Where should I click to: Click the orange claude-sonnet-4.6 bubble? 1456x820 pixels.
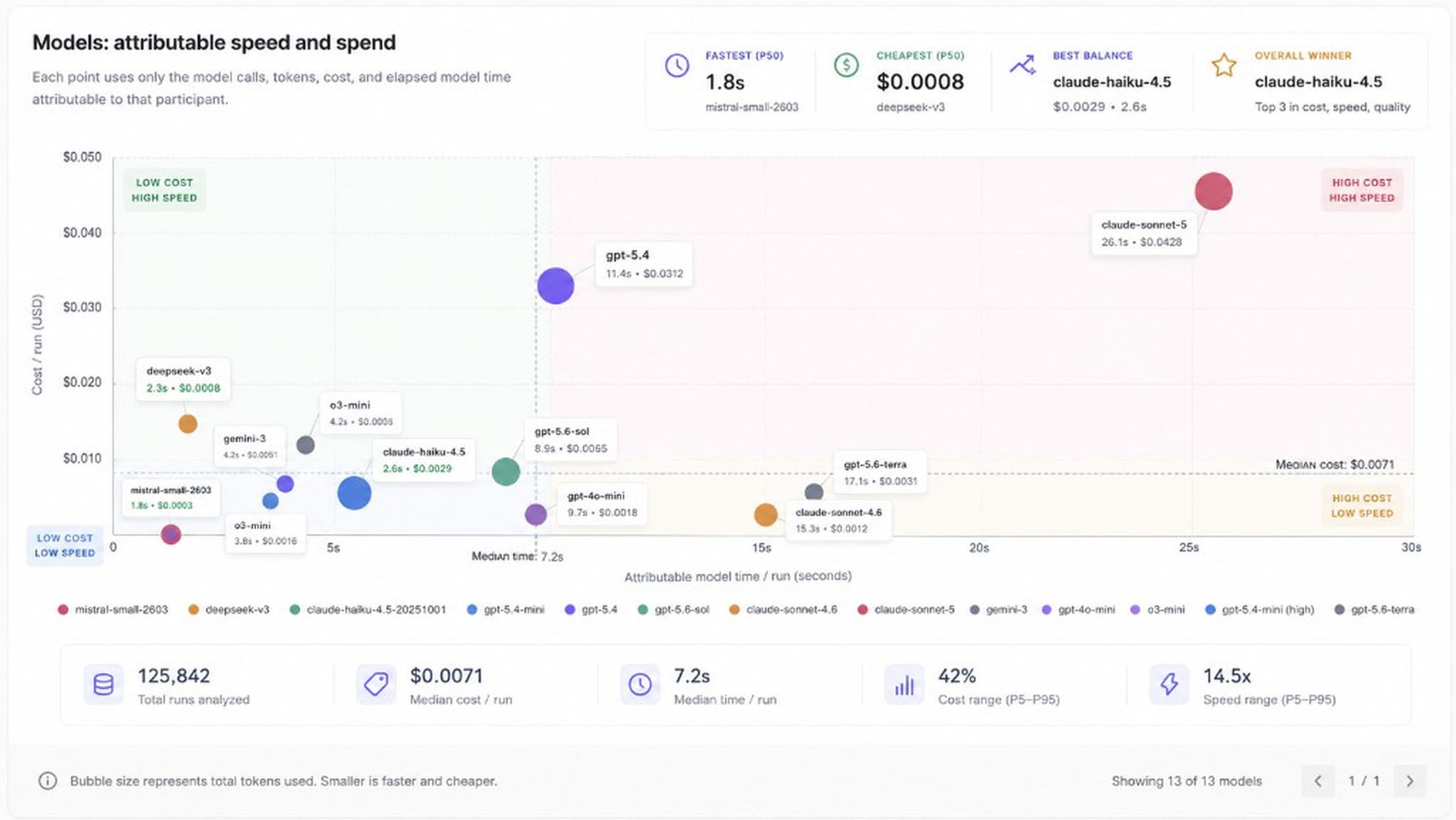pos(766,515)
